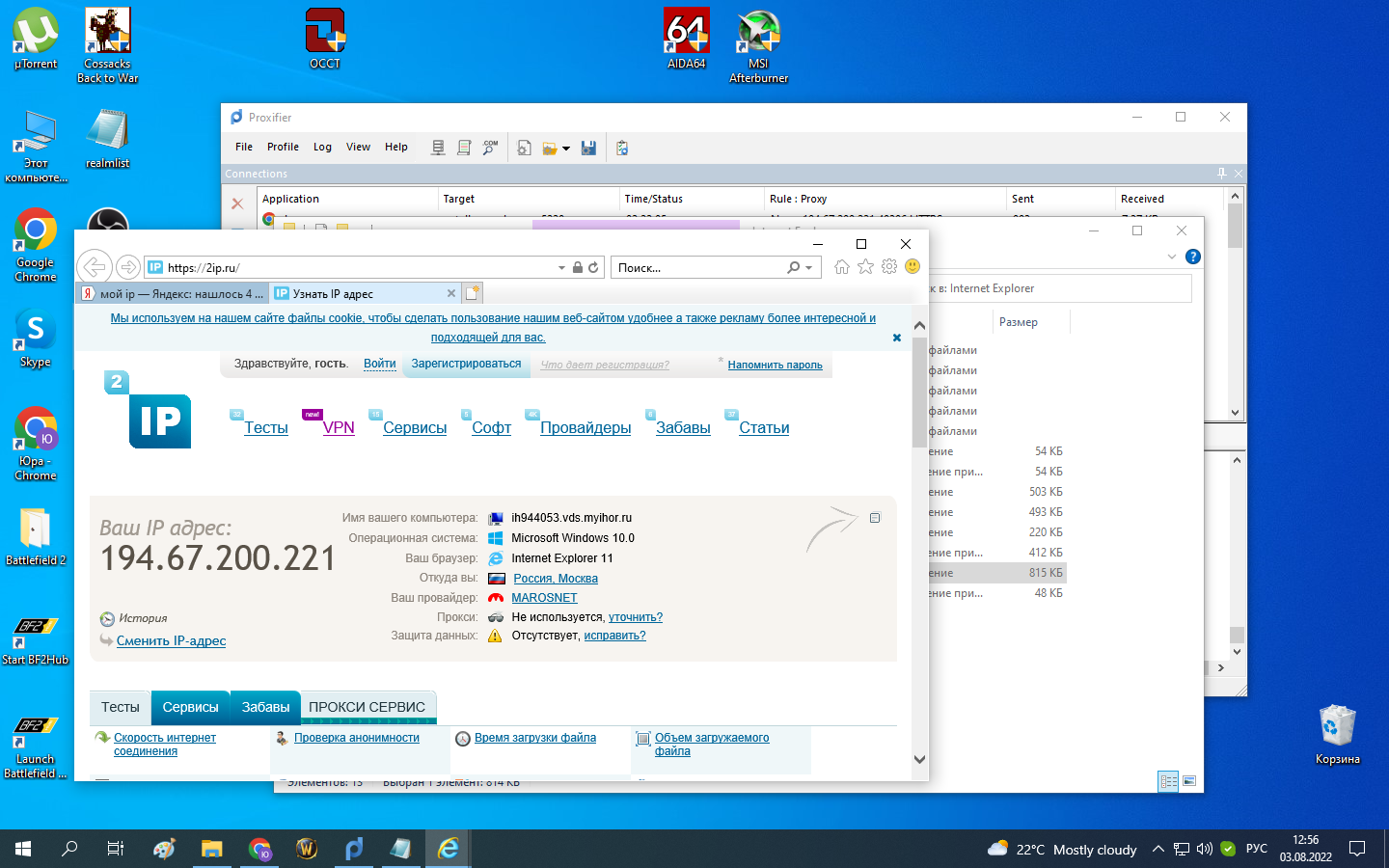Viewport: 1389px width, 868px height.
Task: Switch Explorer to large icons view mode
Action: click(x=1189, y=781)
